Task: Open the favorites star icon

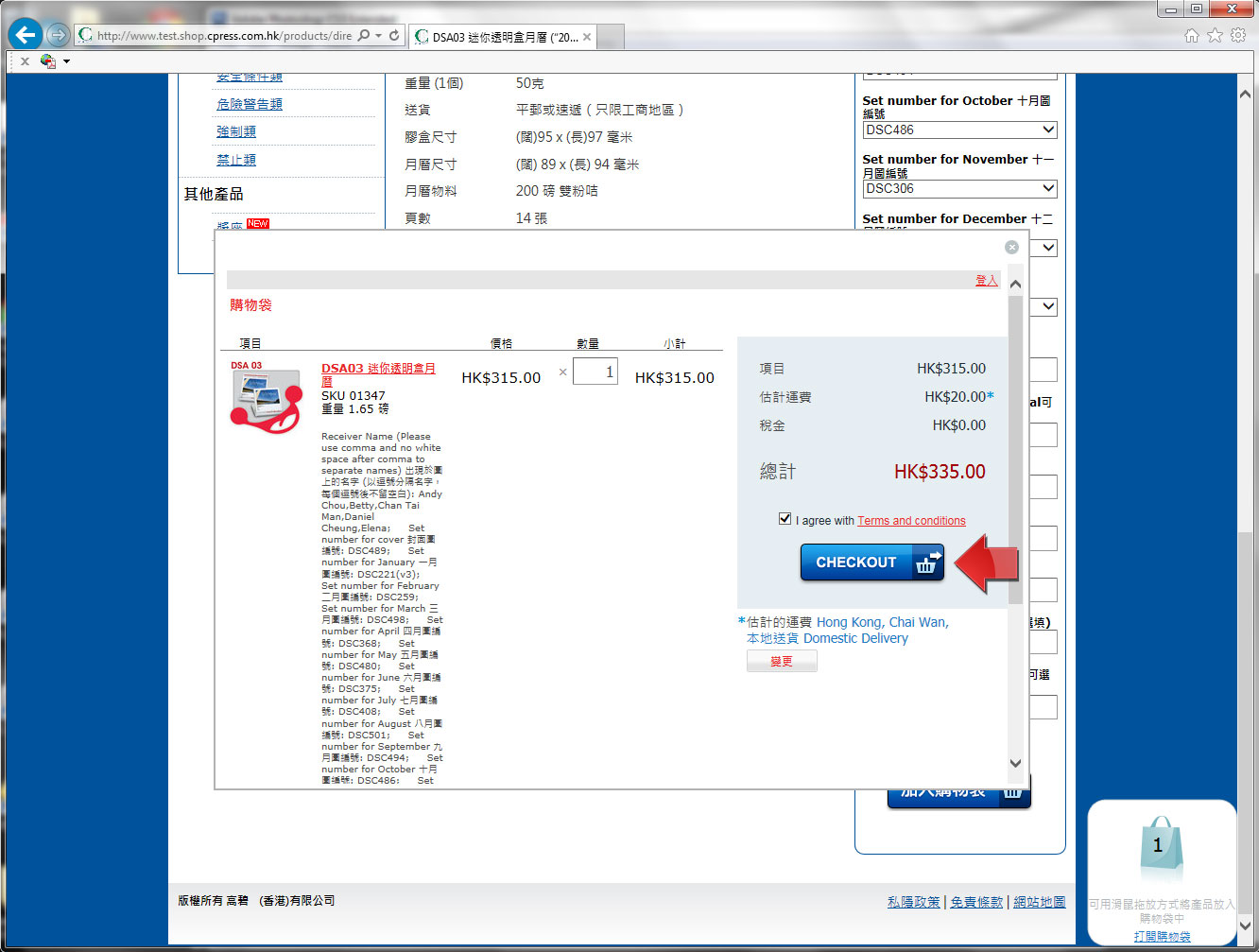Action: point(1215,36)
